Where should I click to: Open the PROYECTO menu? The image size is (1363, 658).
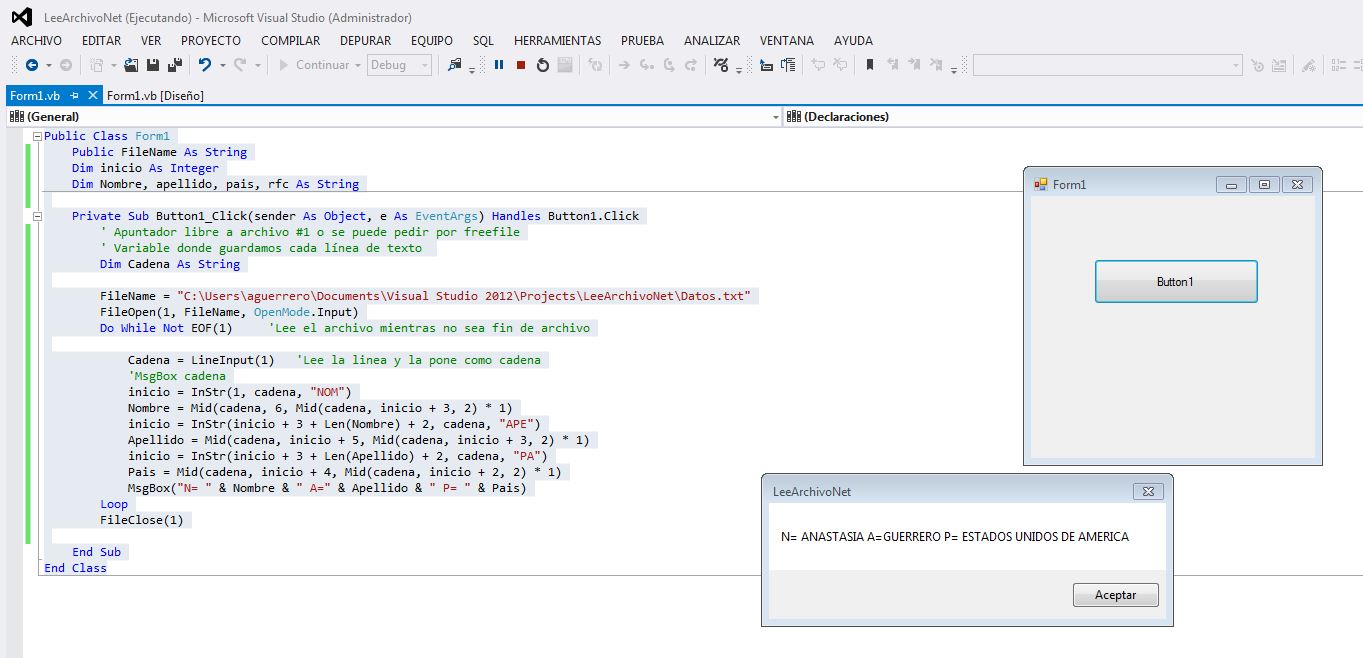pyautogui.click(x=211, y=41)
